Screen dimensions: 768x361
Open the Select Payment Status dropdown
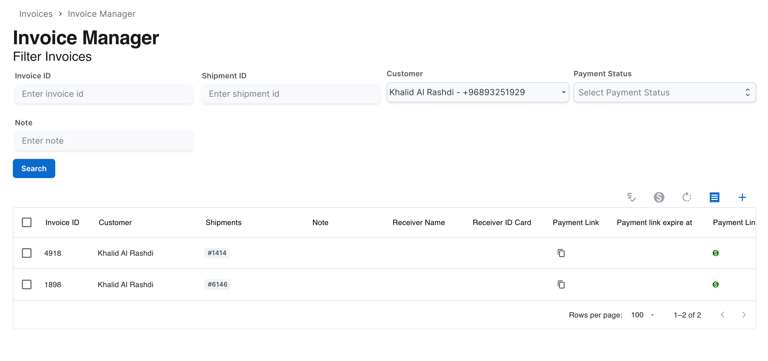click(x=665, y=92)
